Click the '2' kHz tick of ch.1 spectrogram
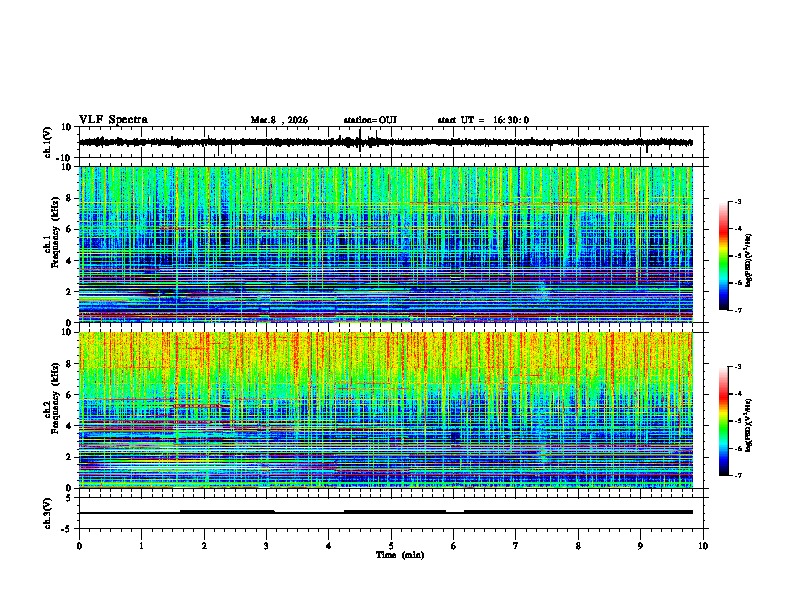The height and width of the screenshot is (612, 792). coord(70,292)
